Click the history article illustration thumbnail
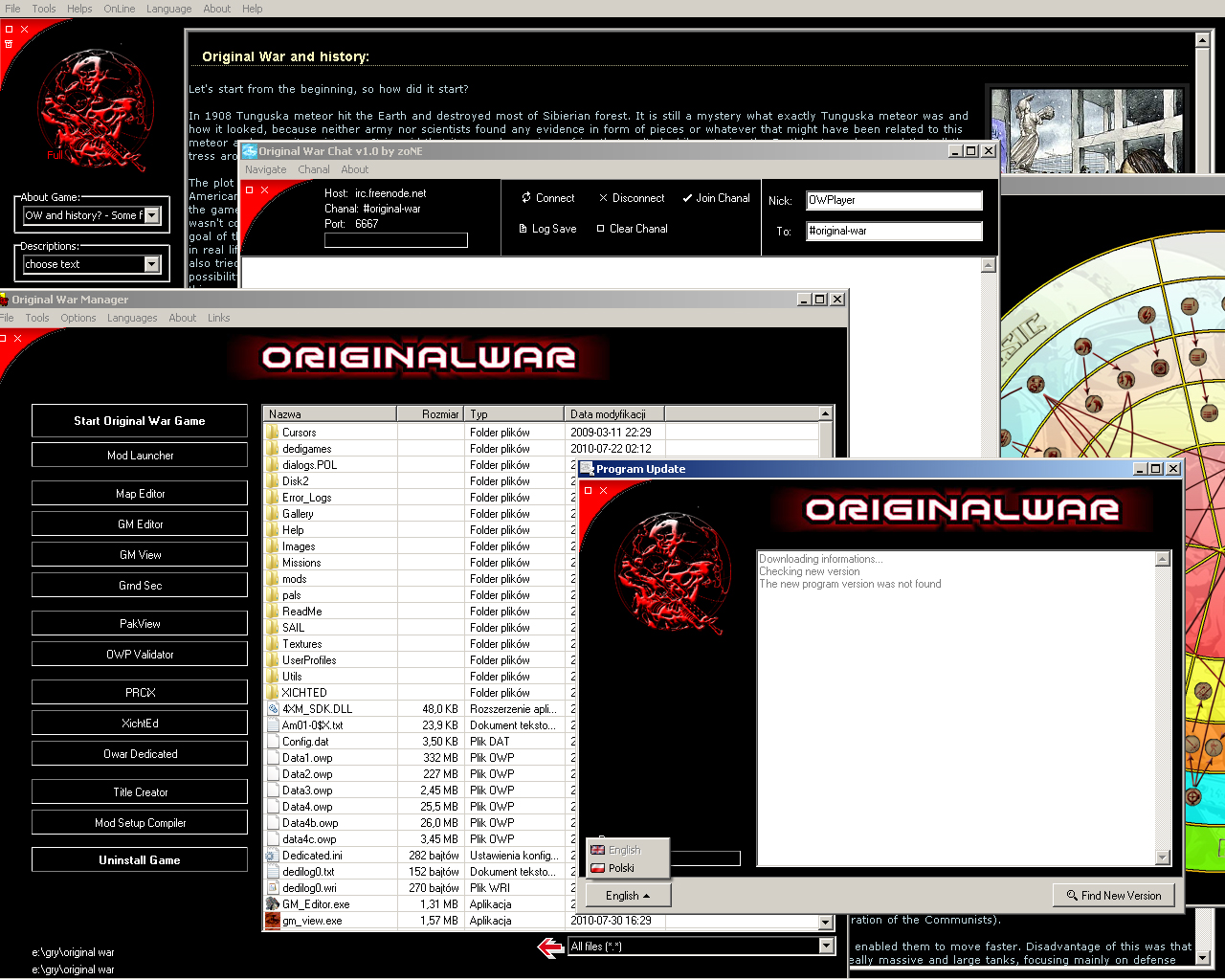Image resolution: width=1225 pixels, height=980 pixels. [x=1088, y=131]
